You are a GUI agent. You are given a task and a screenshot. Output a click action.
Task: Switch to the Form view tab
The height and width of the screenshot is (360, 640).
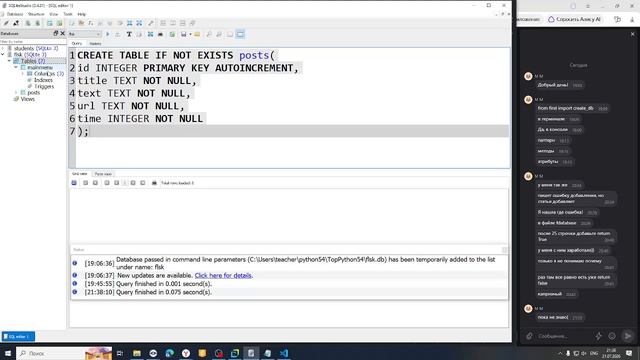point(103,174)
